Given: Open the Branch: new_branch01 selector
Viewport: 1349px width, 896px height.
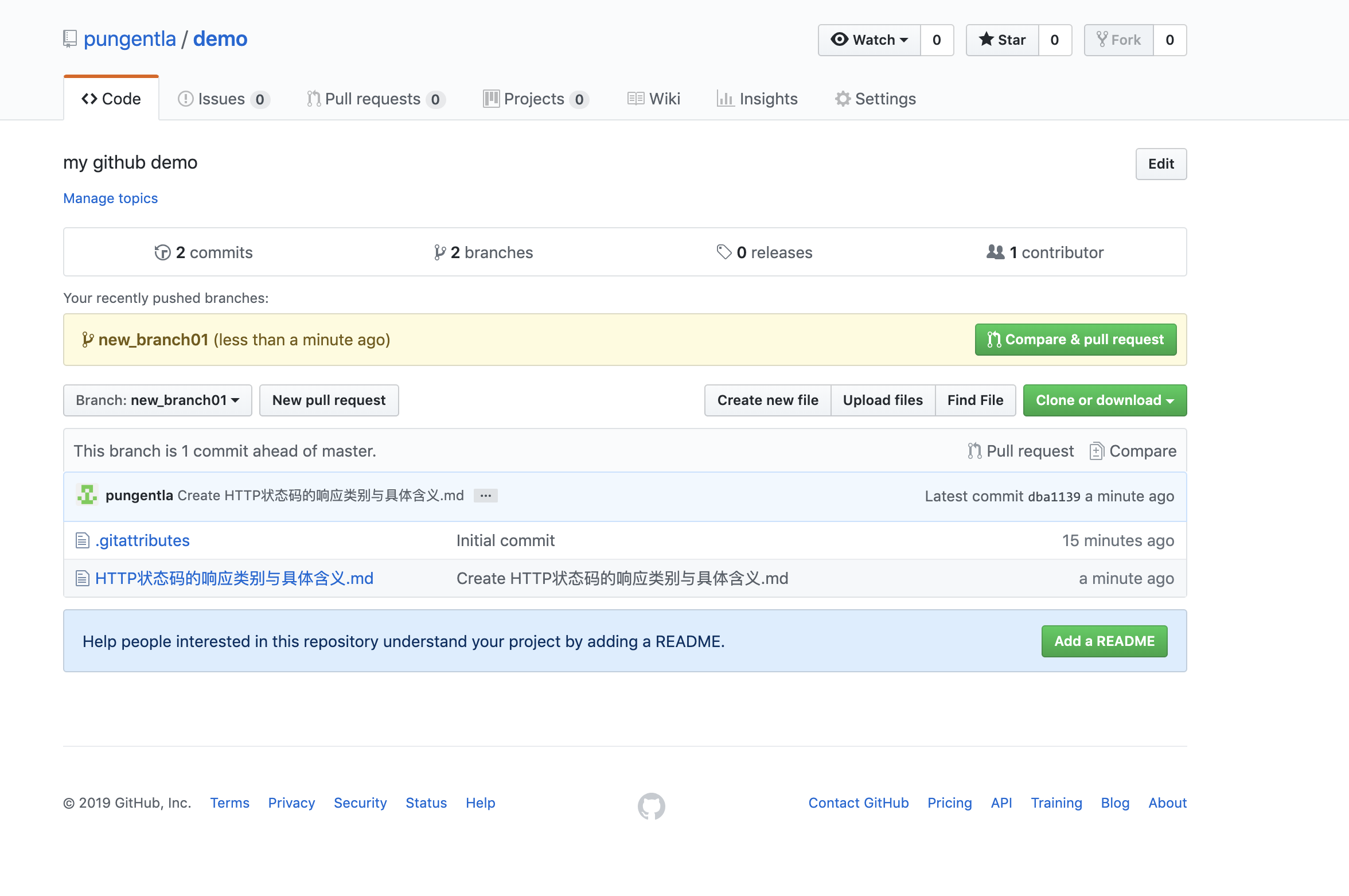Looking at the screenshot, I should [x=157, y=400].
